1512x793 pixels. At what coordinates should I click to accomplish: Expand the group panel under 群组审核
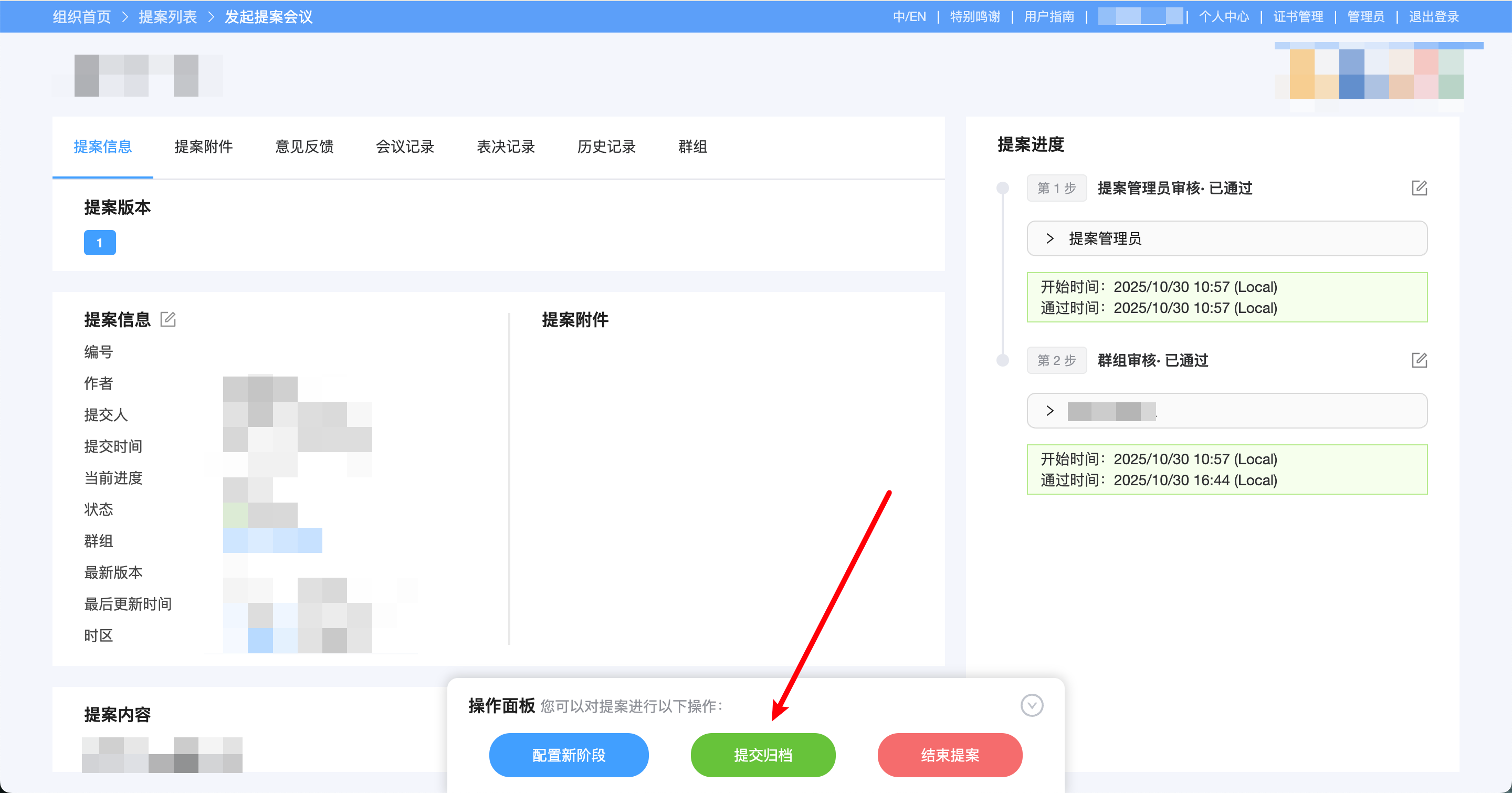[1049, 410]
